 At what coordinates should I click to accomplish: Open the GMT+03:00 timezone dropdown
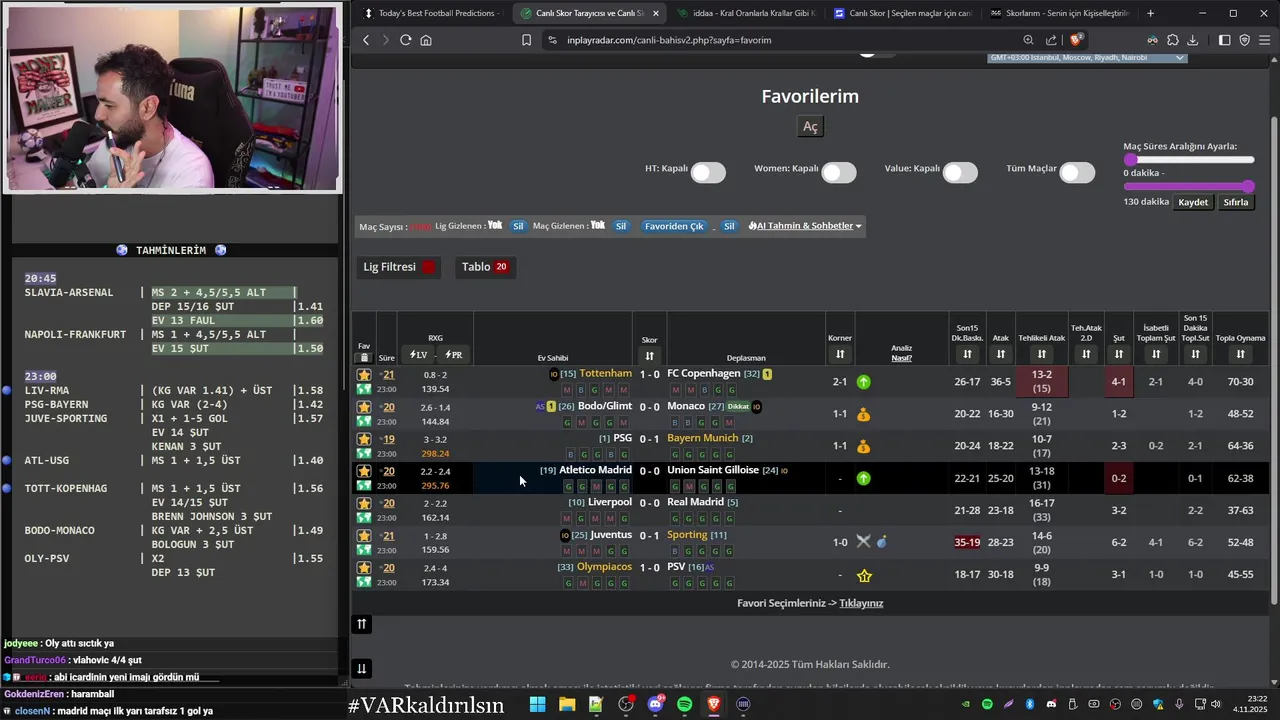(x=1087, y=58)
